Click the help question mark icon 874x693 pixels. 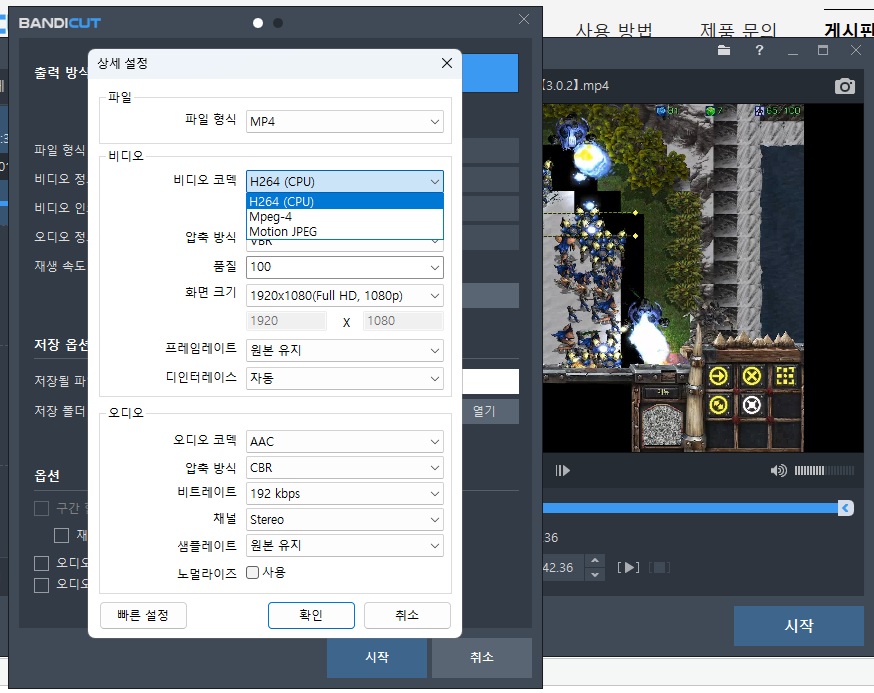click(759, 51)
